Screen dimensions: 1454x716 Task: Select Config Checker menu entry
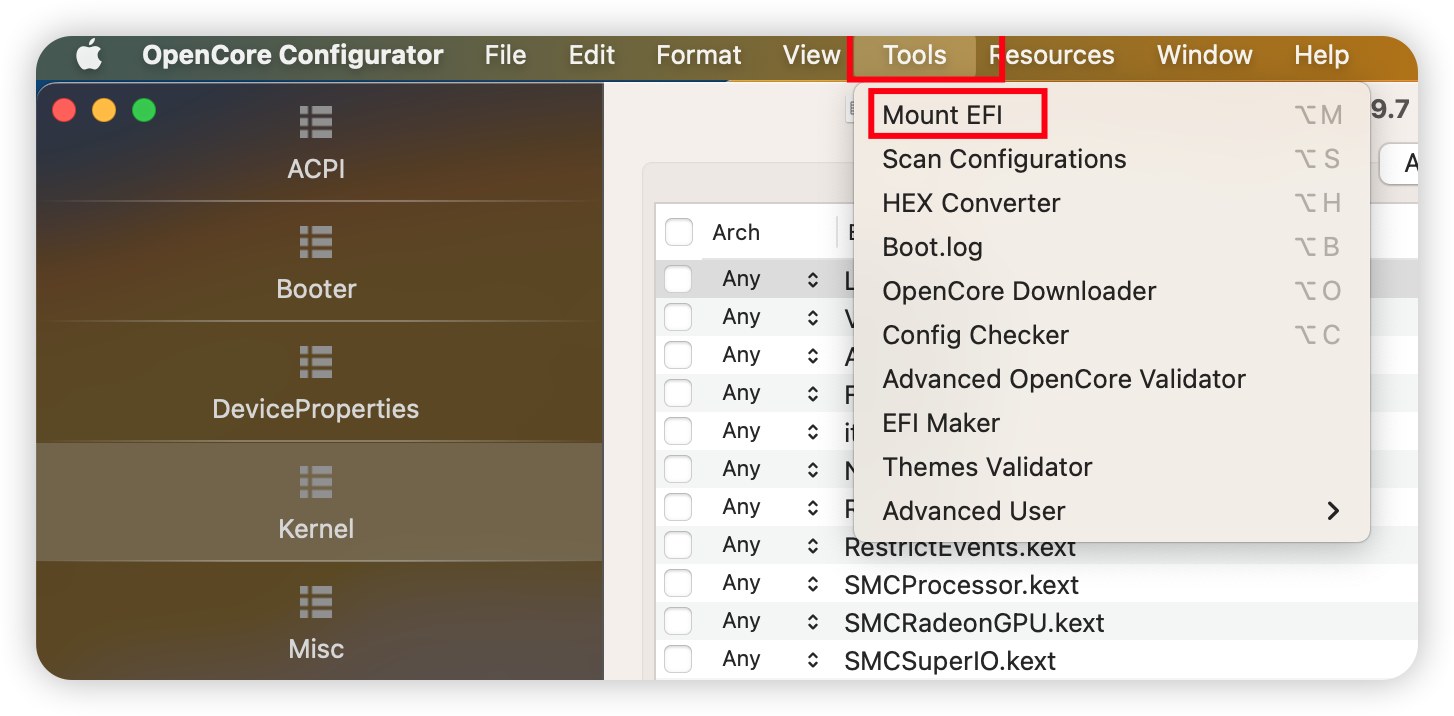(x=975, y=335)
